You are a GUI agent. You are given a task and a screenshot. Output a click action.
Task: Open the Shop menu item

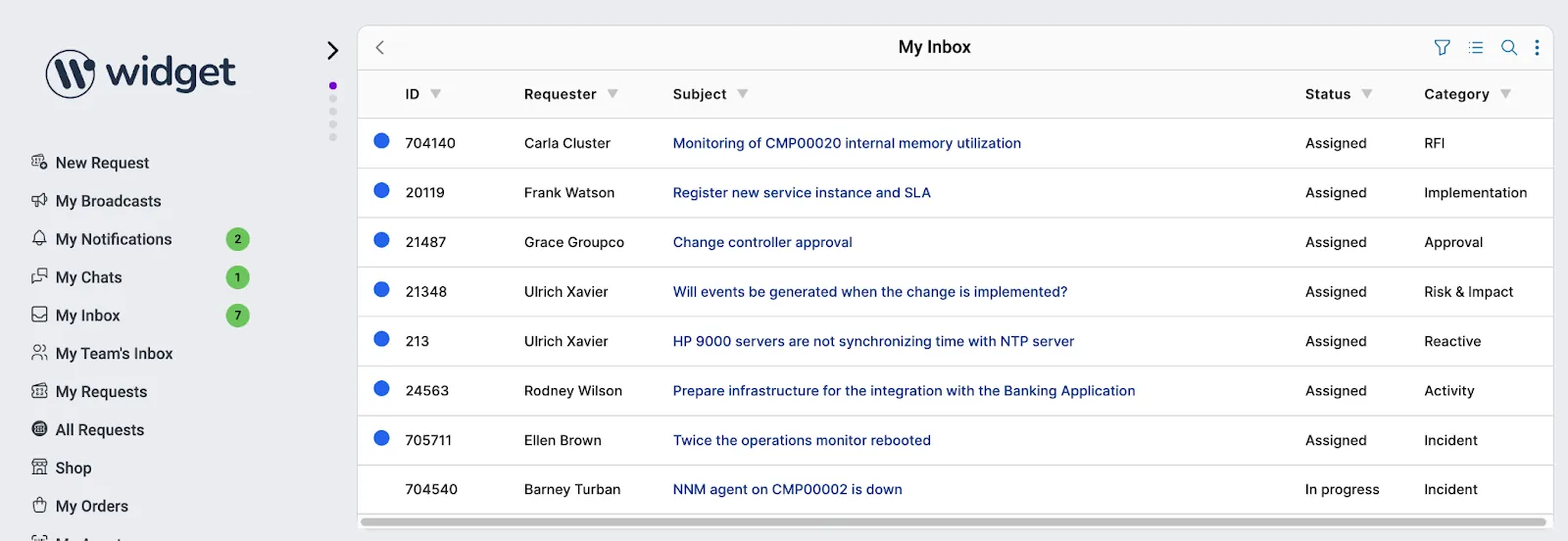(x=73, y=468)
